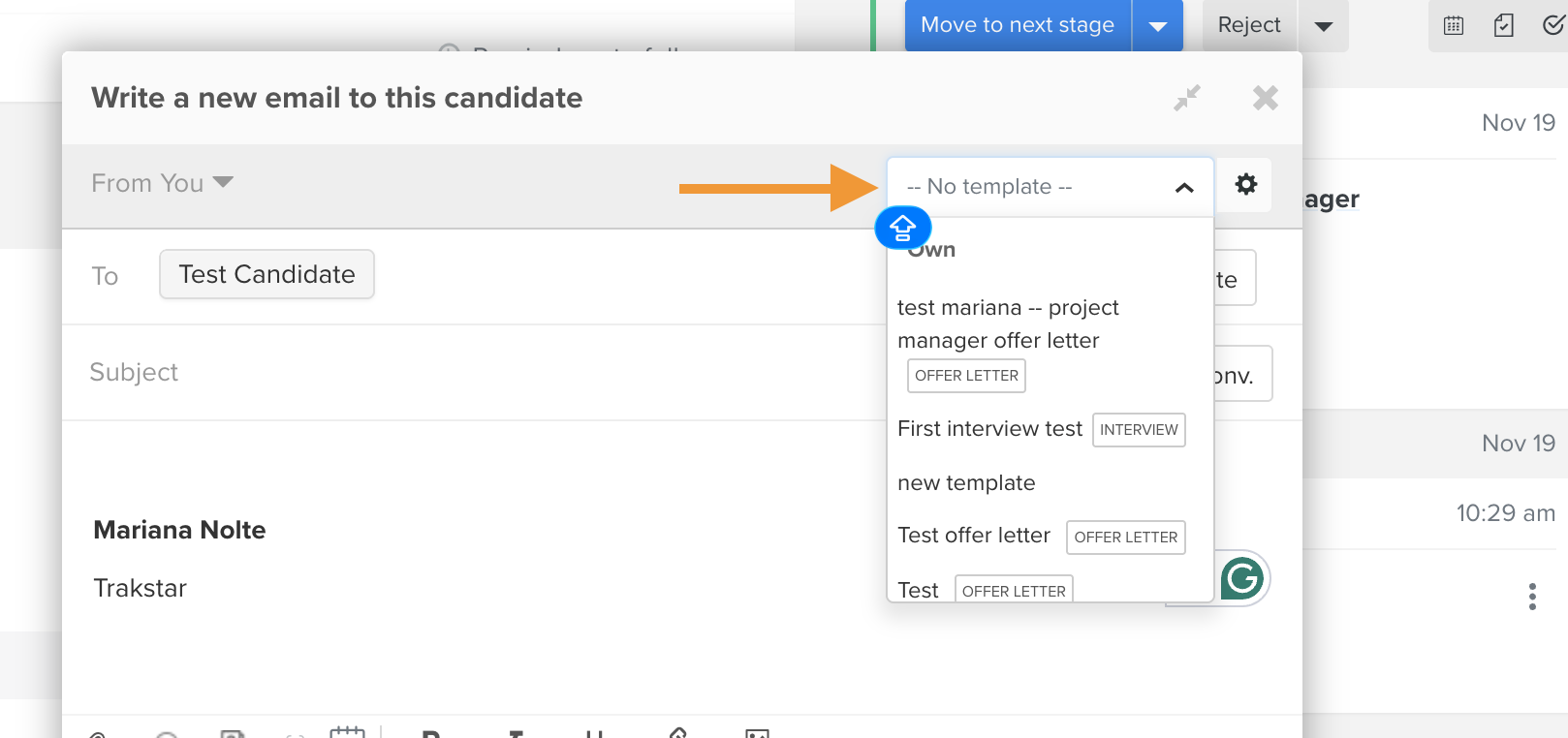Close the new email dialog
The height and width of the screenshot is (738, 1568).
(x=1266, y=98)
